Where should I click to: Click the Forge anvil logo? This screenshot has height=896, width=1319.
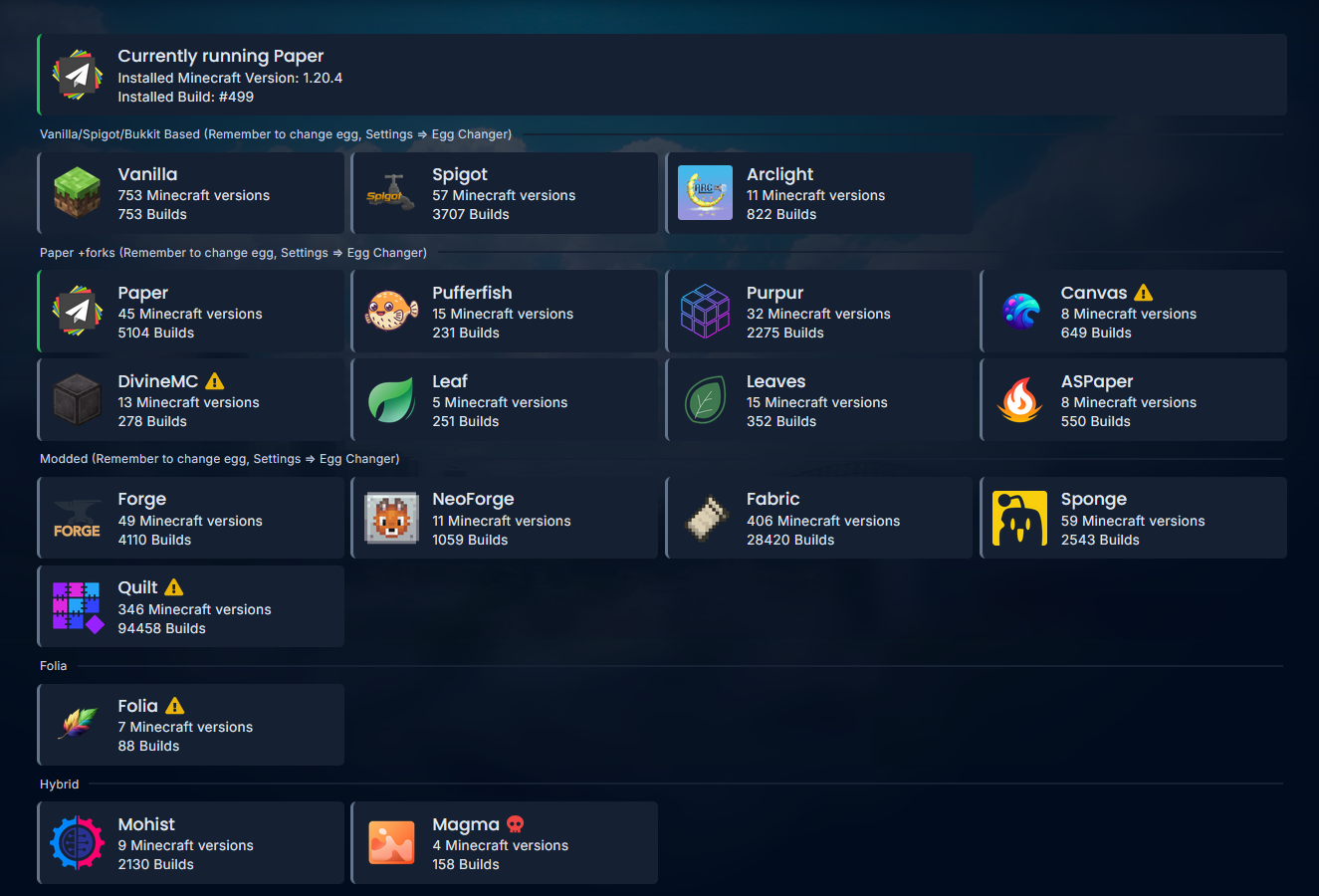point(77,519)
